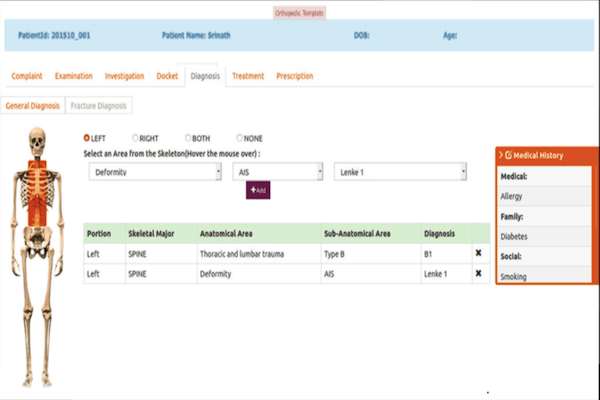Select the LEFT radio option
Image resolution: width=600 pixels, height=400 pixels.
click(86, 138)
